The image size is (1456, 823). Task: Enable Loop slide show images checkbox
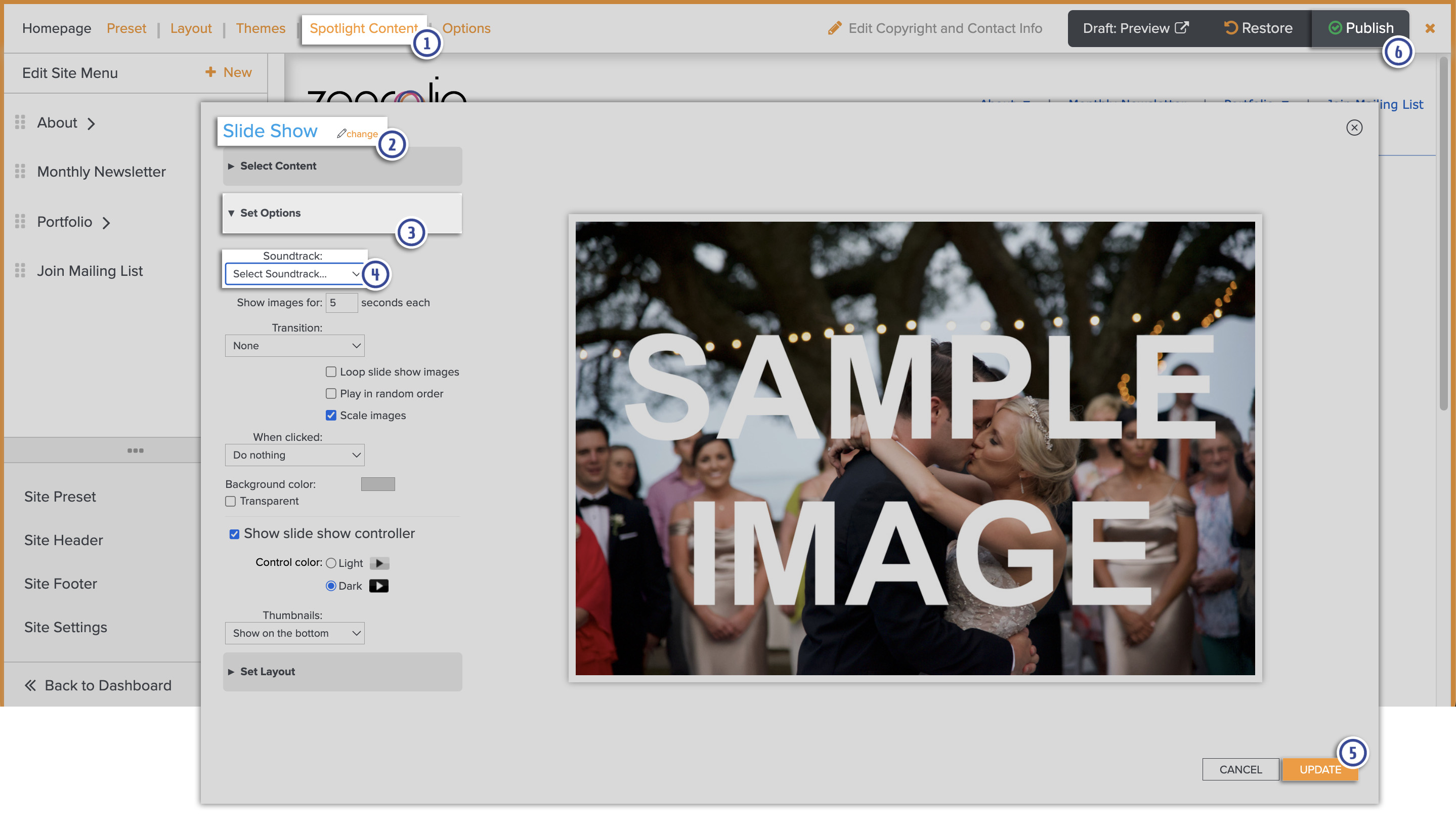click(x=331, y=372)
